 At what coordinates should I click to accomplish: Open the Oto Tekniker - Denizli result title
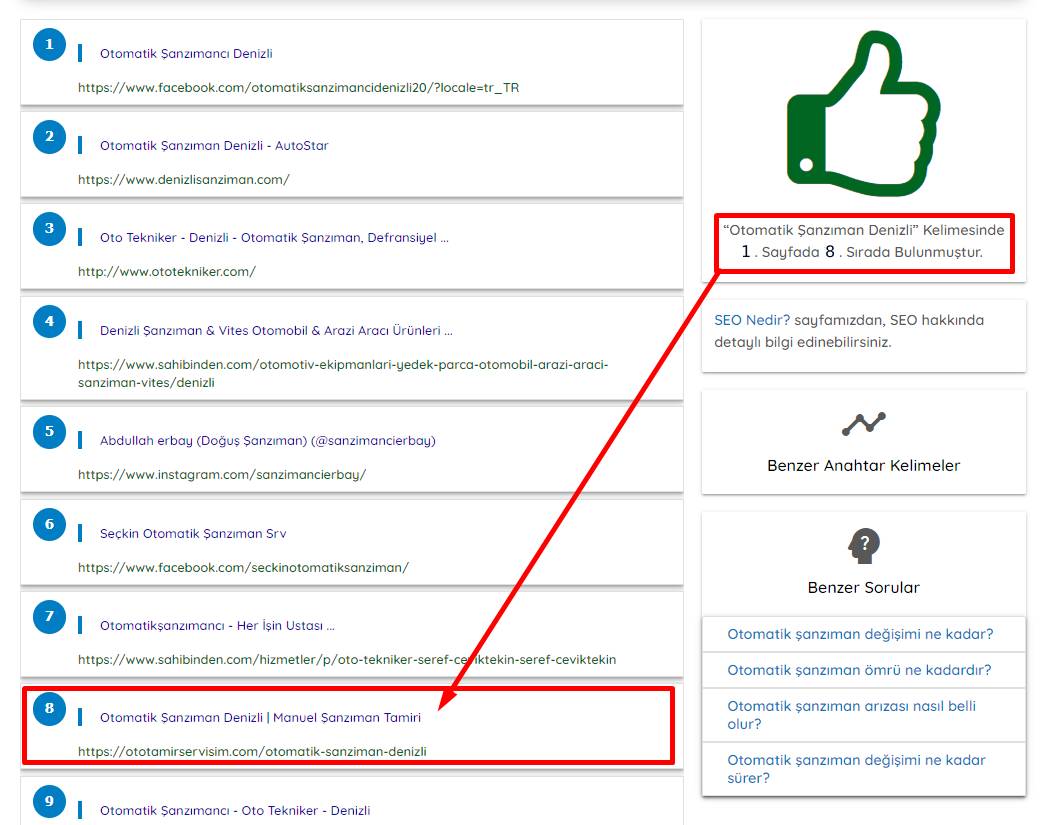pos(274,238)
